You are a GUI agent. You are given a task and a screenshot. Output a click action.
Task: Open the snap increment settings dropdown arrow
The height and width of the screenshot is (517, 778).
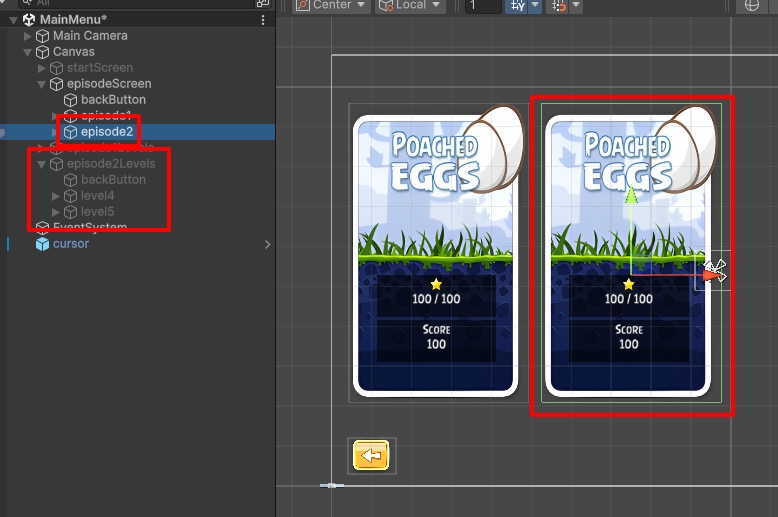coord(576,5)
